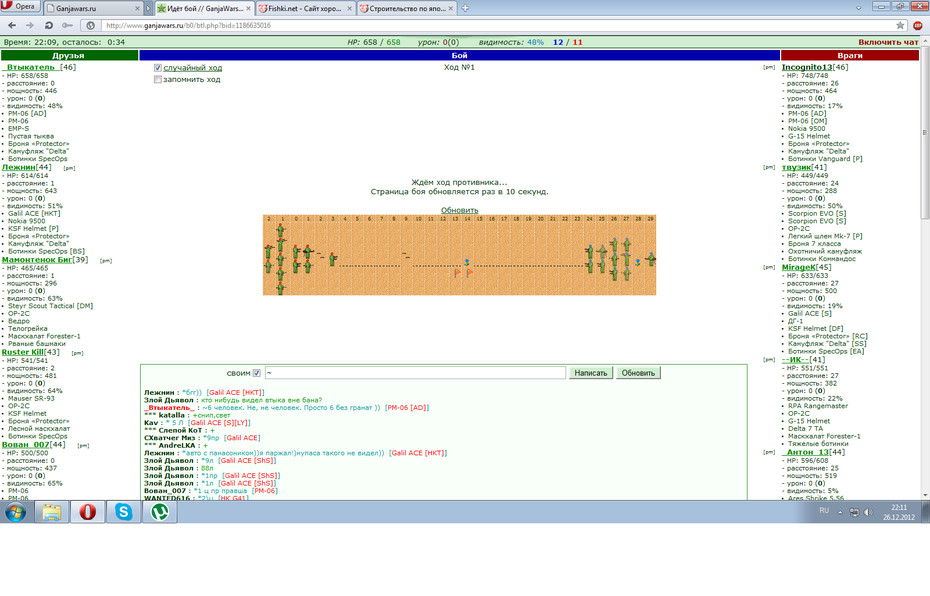Open a new tab with the plus icon

[465, 8]
